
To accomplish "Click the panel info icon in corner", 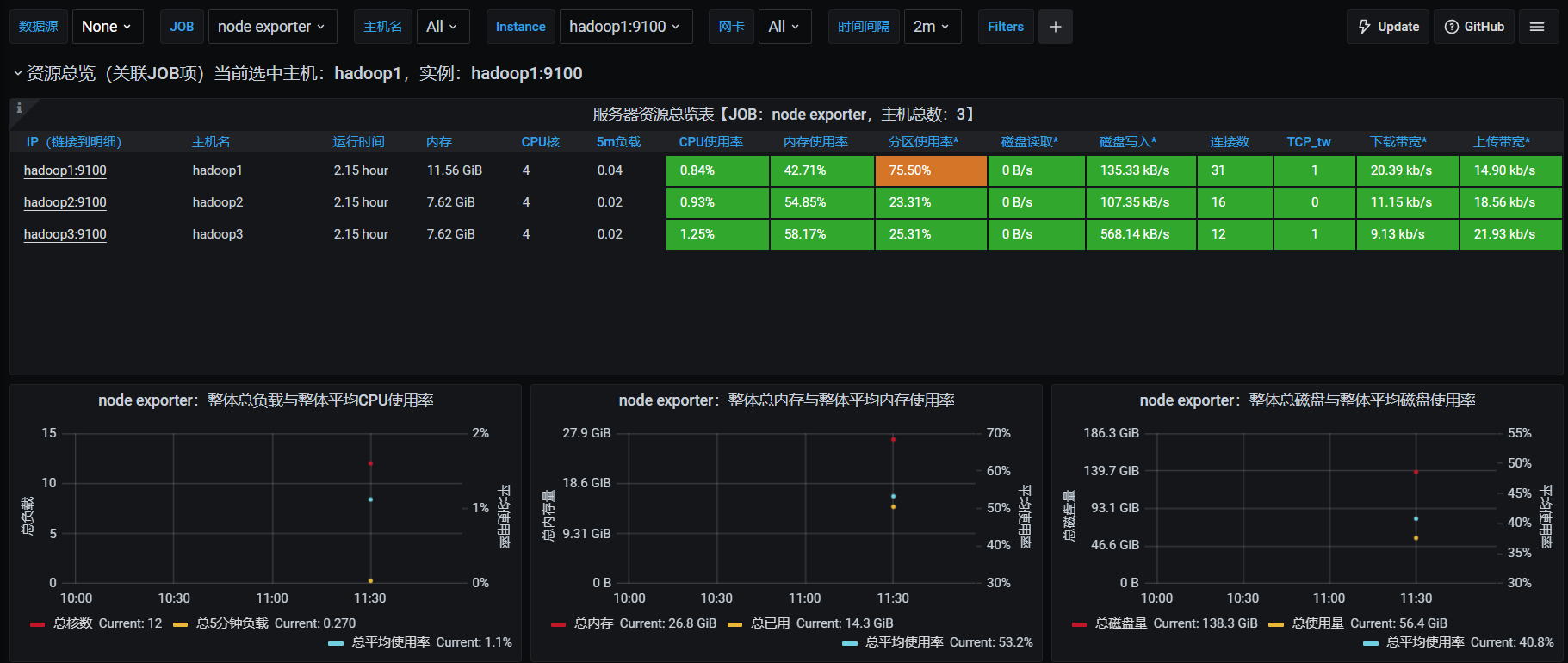I will point(19,108).
